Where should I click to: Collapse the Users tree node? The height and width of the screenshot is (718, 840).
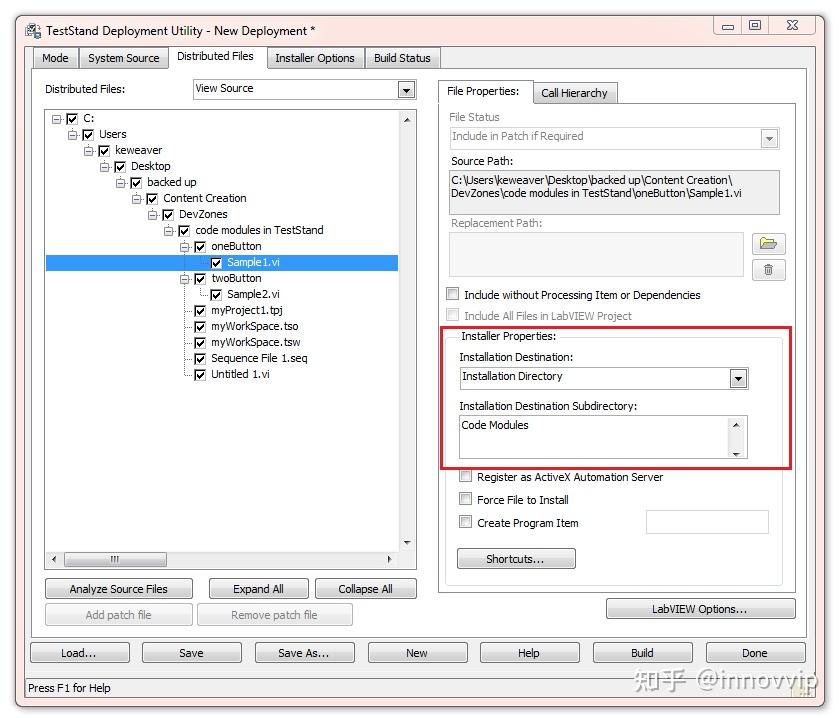73,134
